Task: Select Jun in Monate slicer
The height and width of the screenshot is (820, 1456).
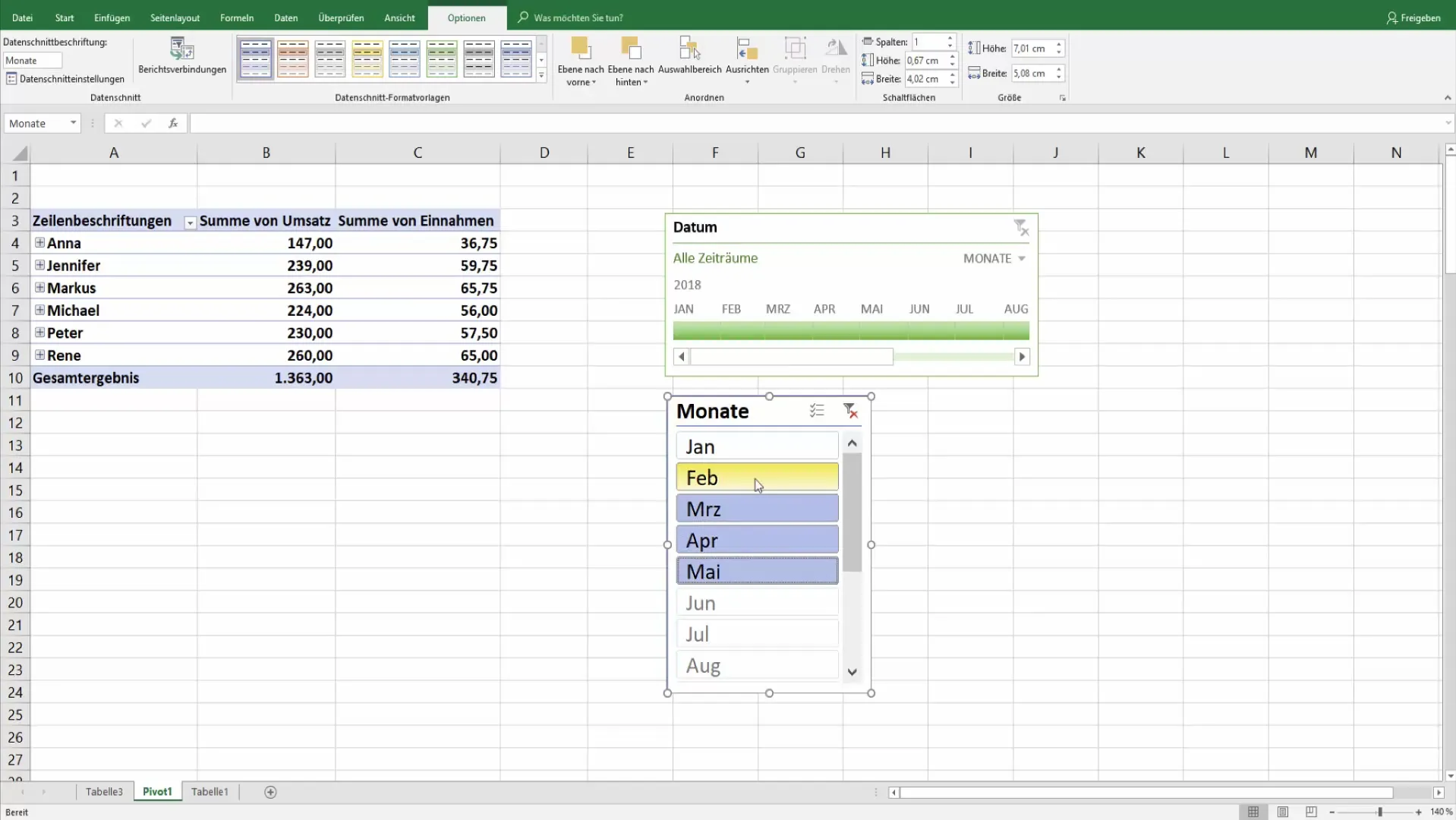Action: pyautogui.click(x=757, y=603)
